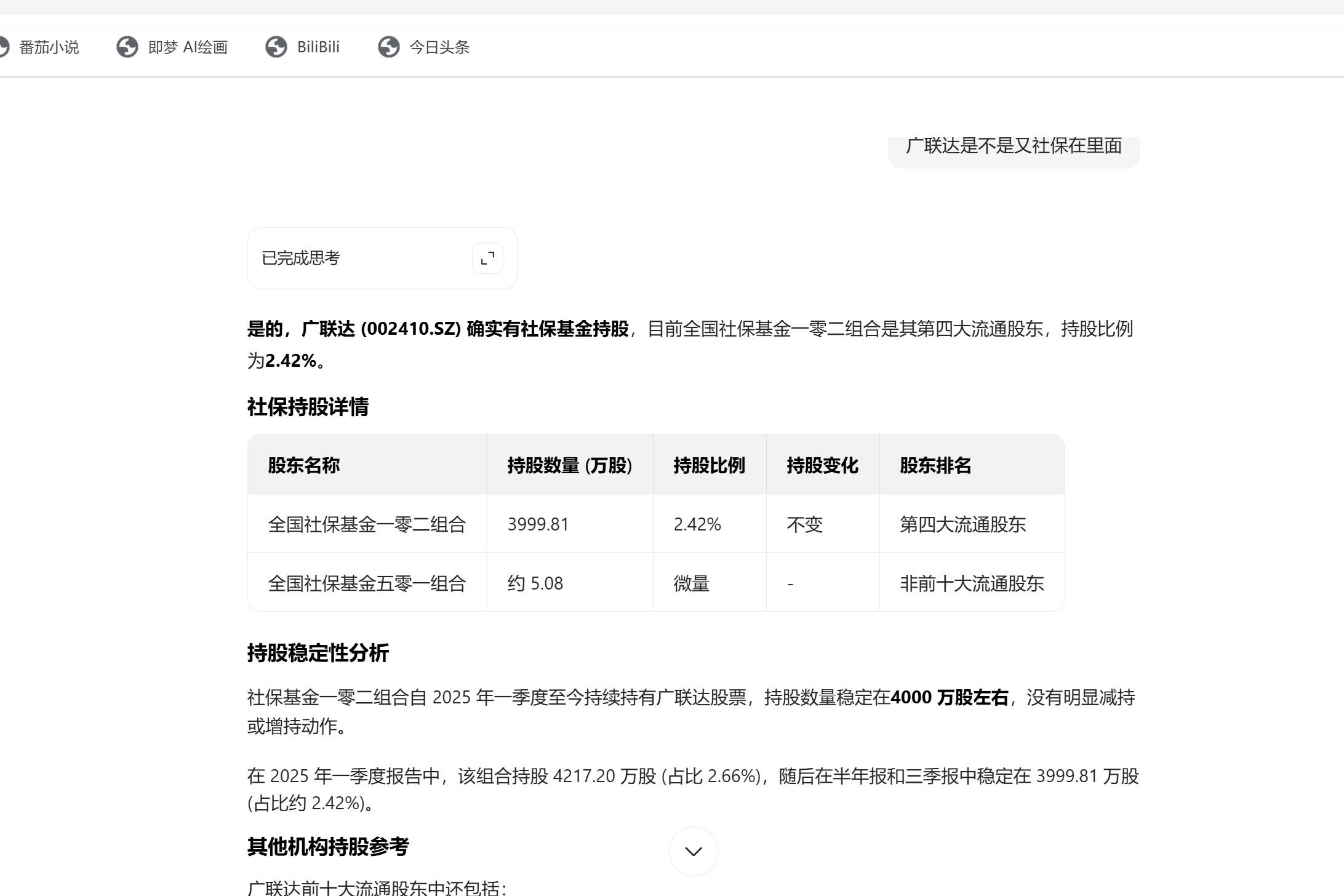Open the 番茄小说 bookmark
Screen dimensions: 1344x896
point(49,47)
